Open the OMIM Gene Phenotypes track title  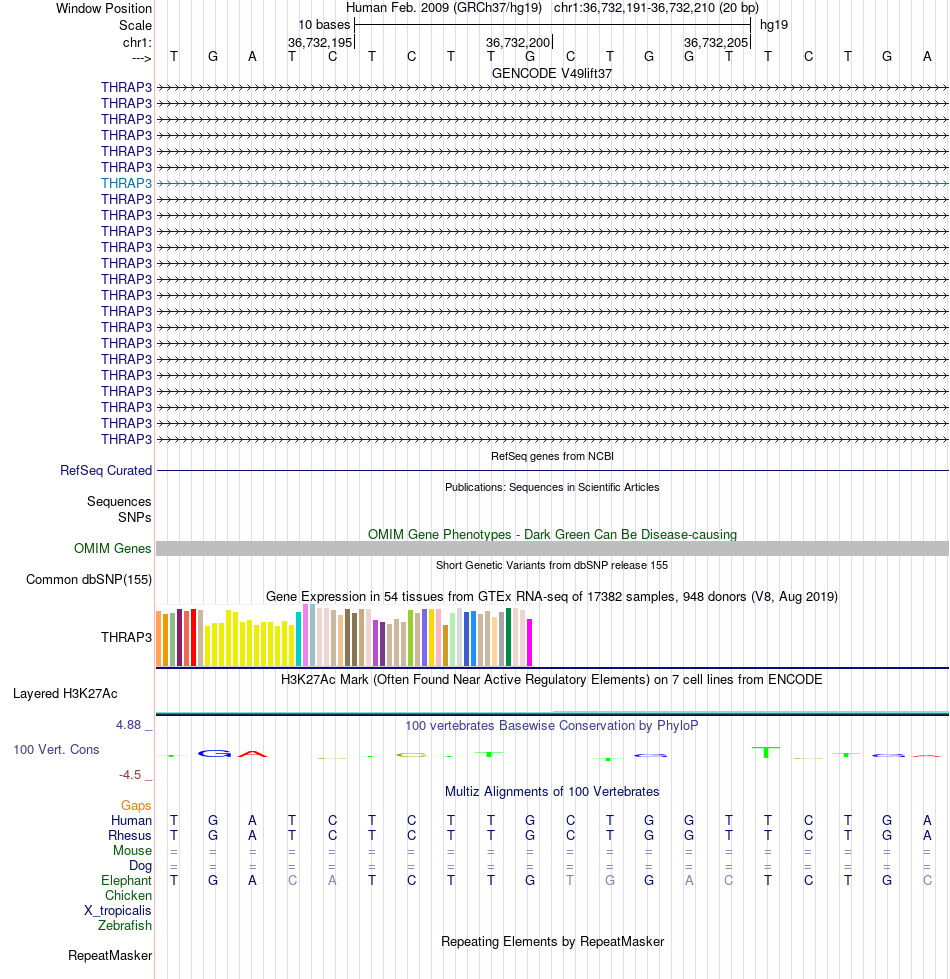(x=552, y=534)
